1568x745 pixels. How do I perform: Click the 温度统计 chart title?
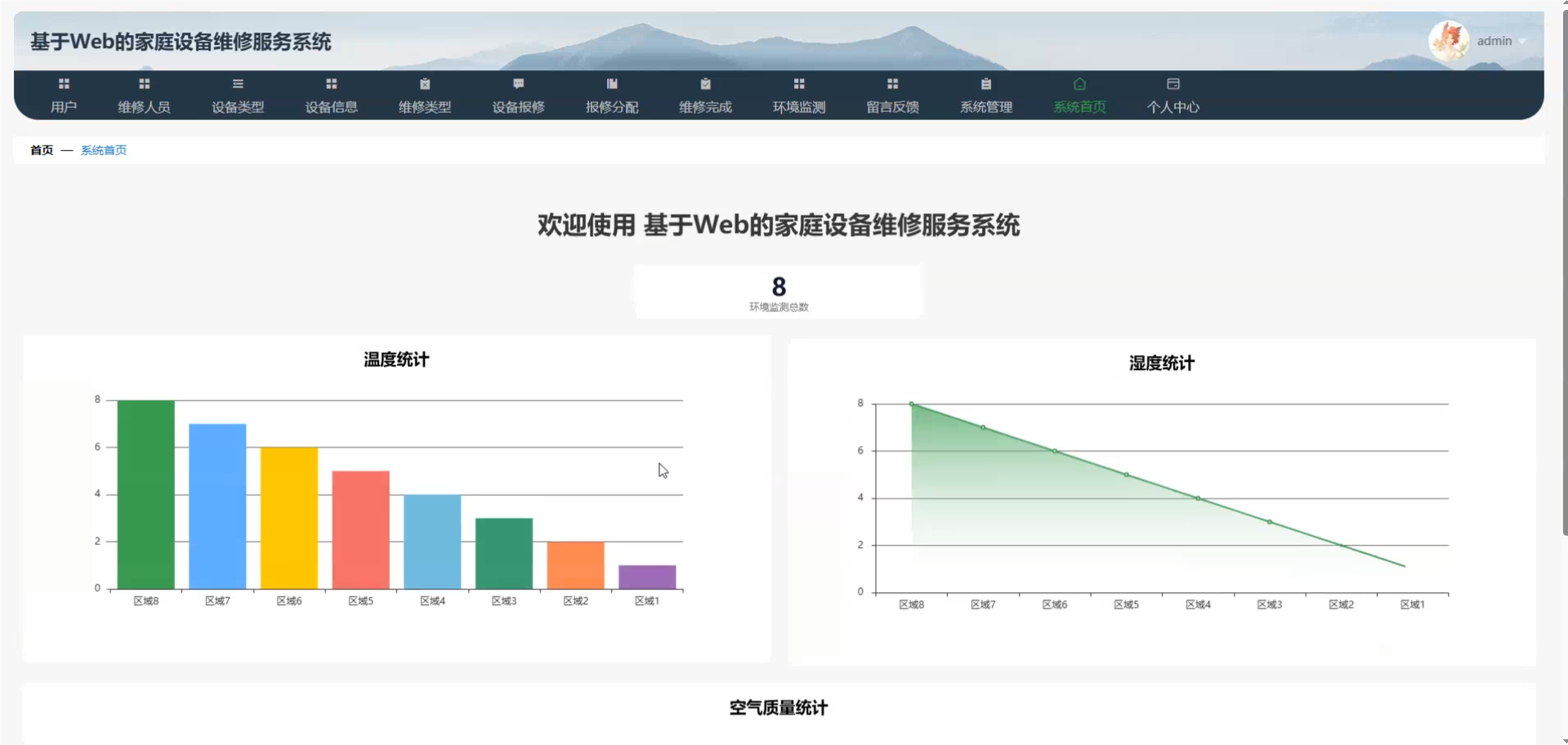tap(396, 359)
